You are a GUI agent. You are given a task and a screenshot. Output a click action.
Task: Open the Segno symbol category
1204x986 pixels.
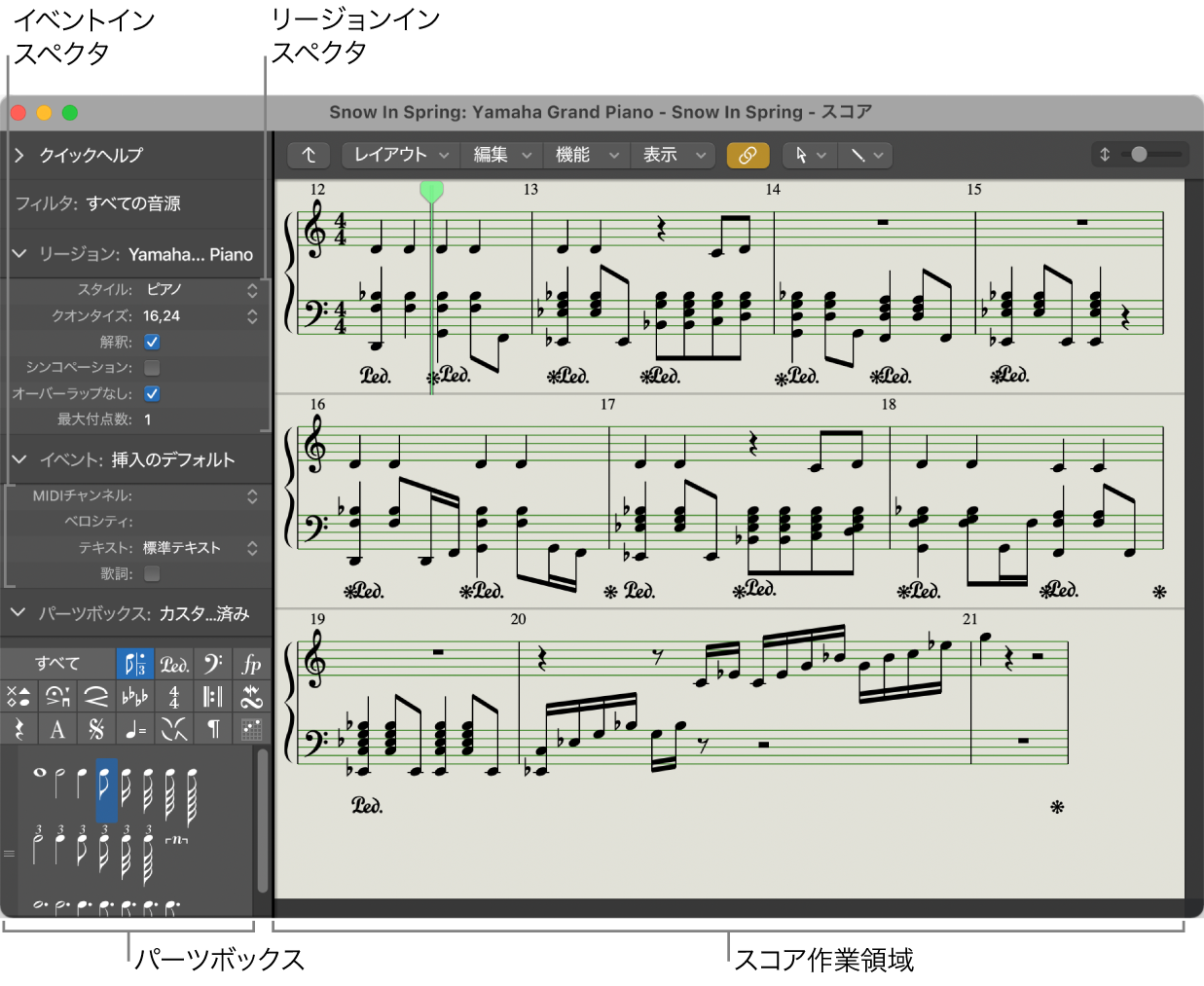[94, 728]
